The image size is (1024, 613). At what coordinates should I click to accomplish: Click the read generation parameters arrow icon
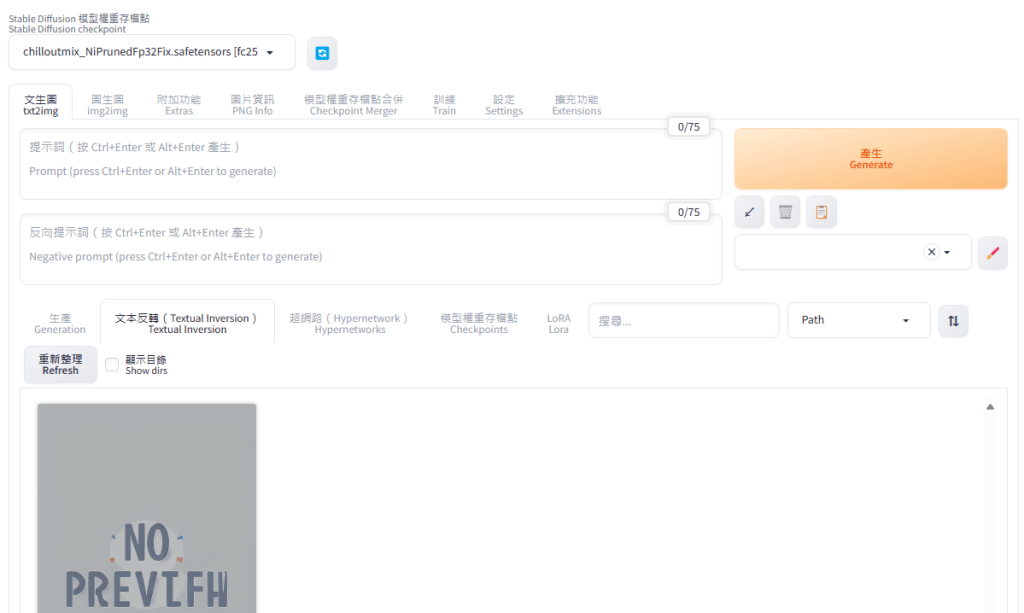tap(749, 211)
